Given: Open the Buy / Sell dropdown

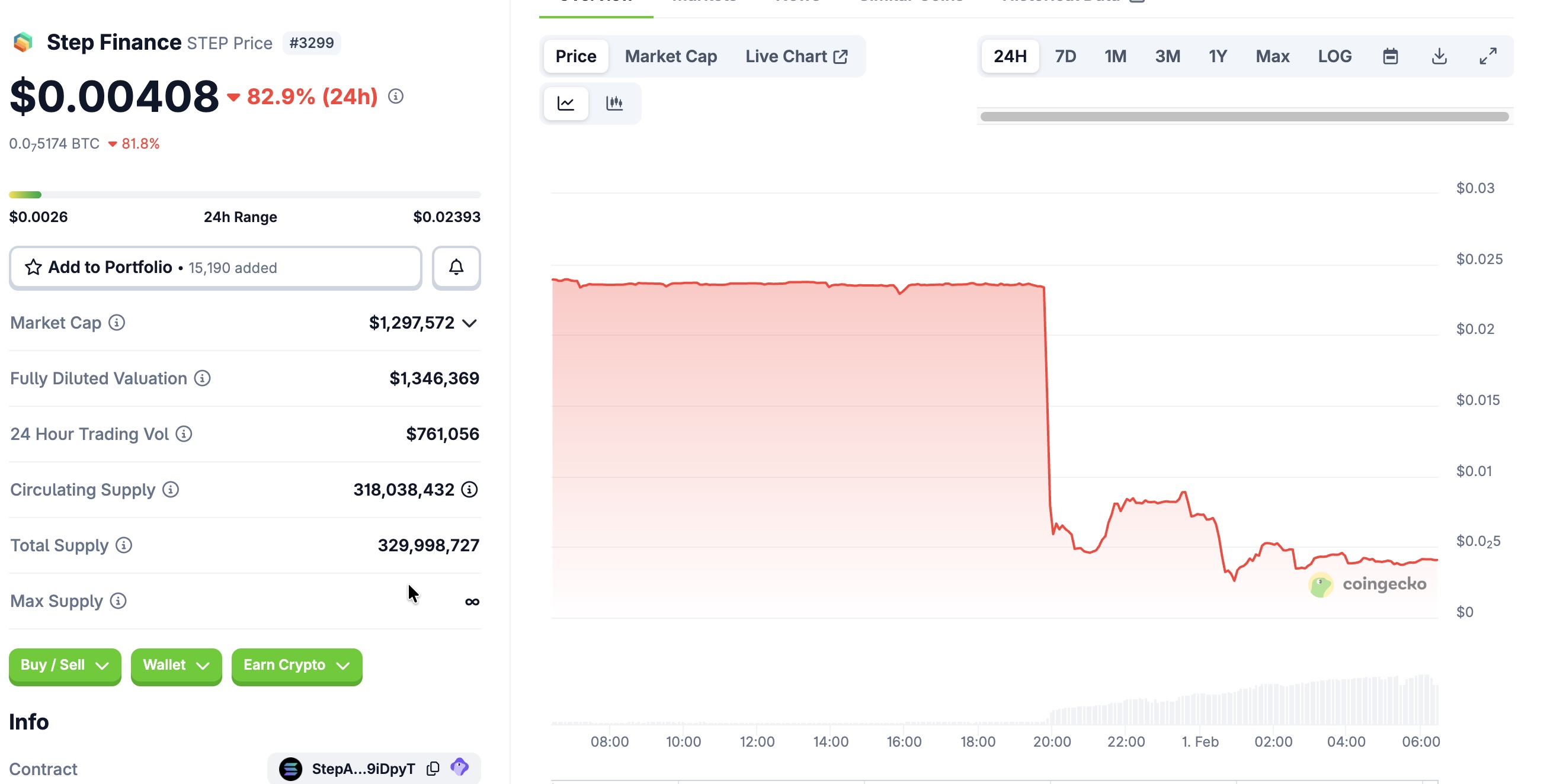Looking at the screenshot, I should 65,665.
